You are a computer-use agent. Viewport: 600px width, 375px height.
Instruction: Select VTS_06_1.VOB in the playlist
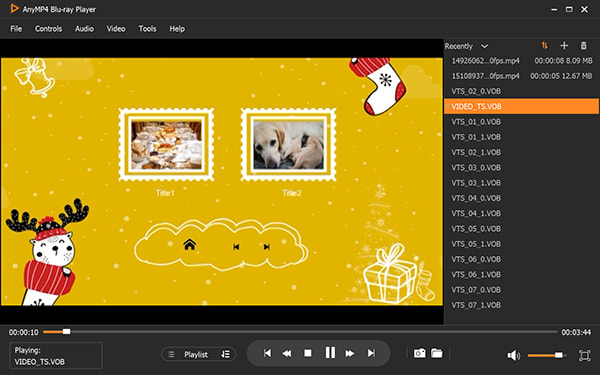pos(522,275)
